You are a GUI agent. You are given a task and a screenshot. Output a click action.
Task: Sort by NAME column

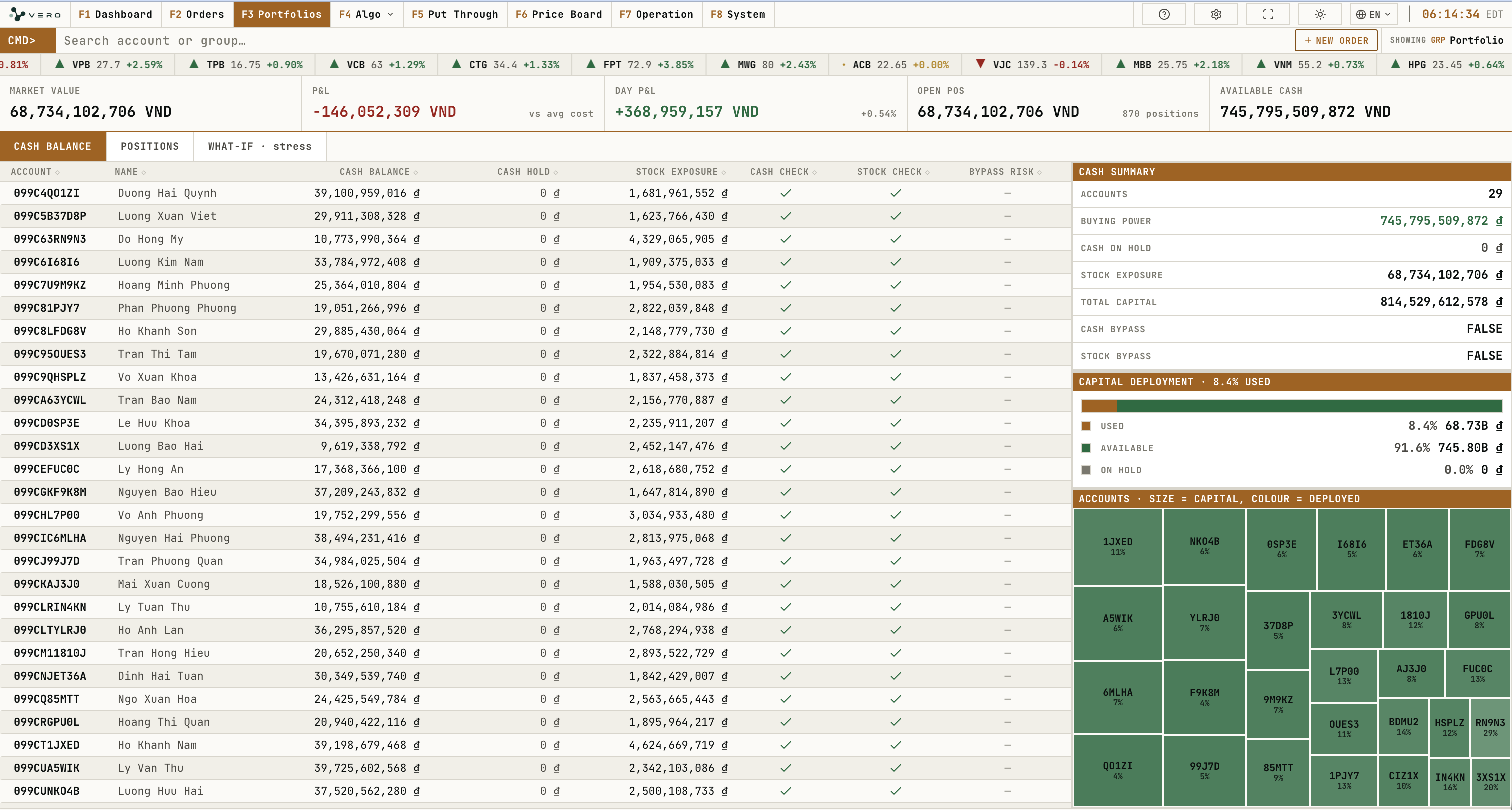click(x=130, y=172)
